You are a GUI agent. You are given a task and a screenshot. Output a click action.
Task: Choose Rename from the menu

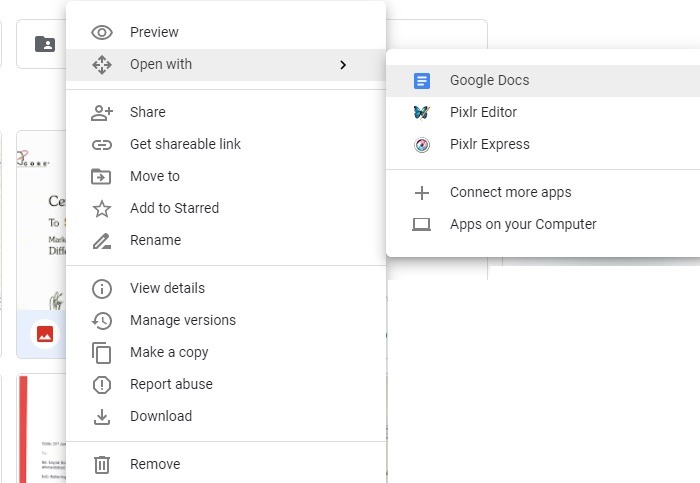(x=226, y=241)
